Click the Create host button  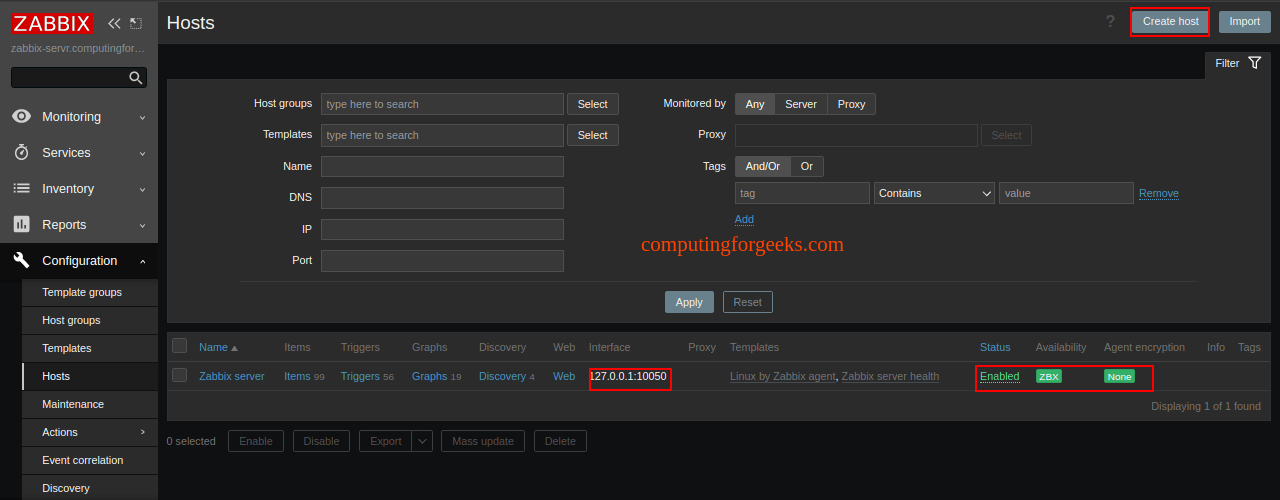[1170, 22]
